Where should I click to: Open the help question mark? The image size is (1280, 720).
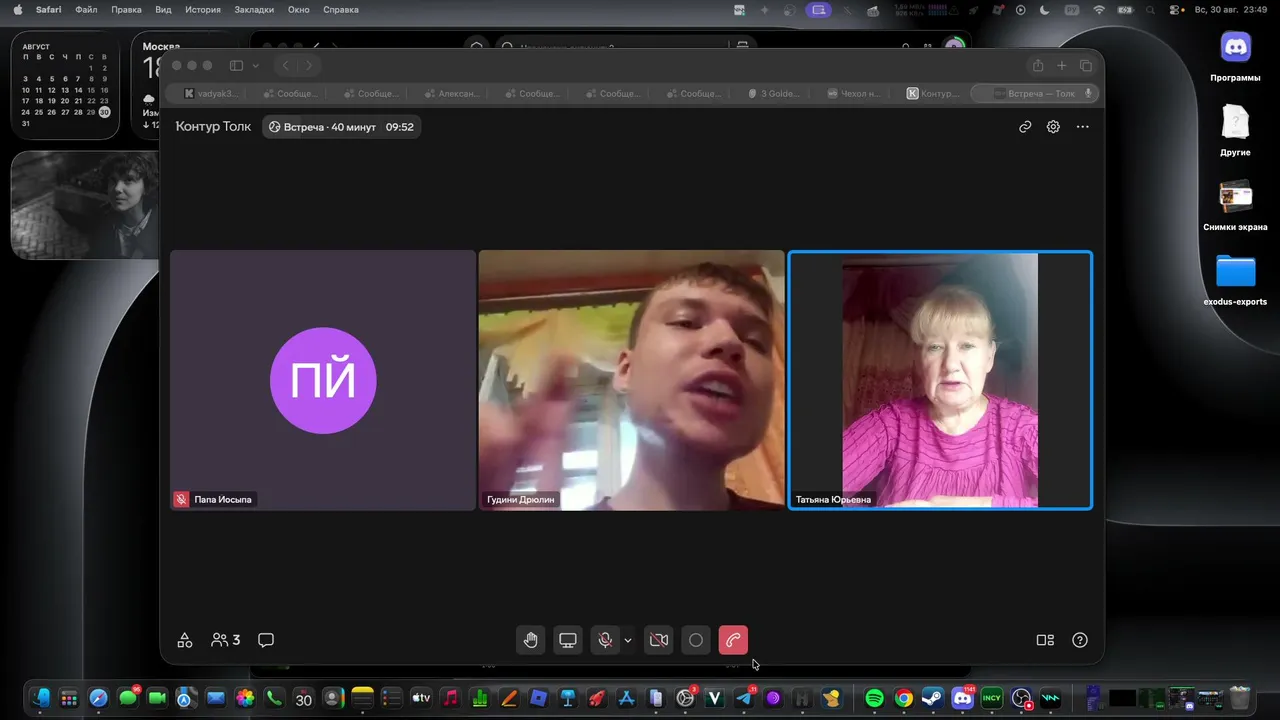click(1080, 640)
